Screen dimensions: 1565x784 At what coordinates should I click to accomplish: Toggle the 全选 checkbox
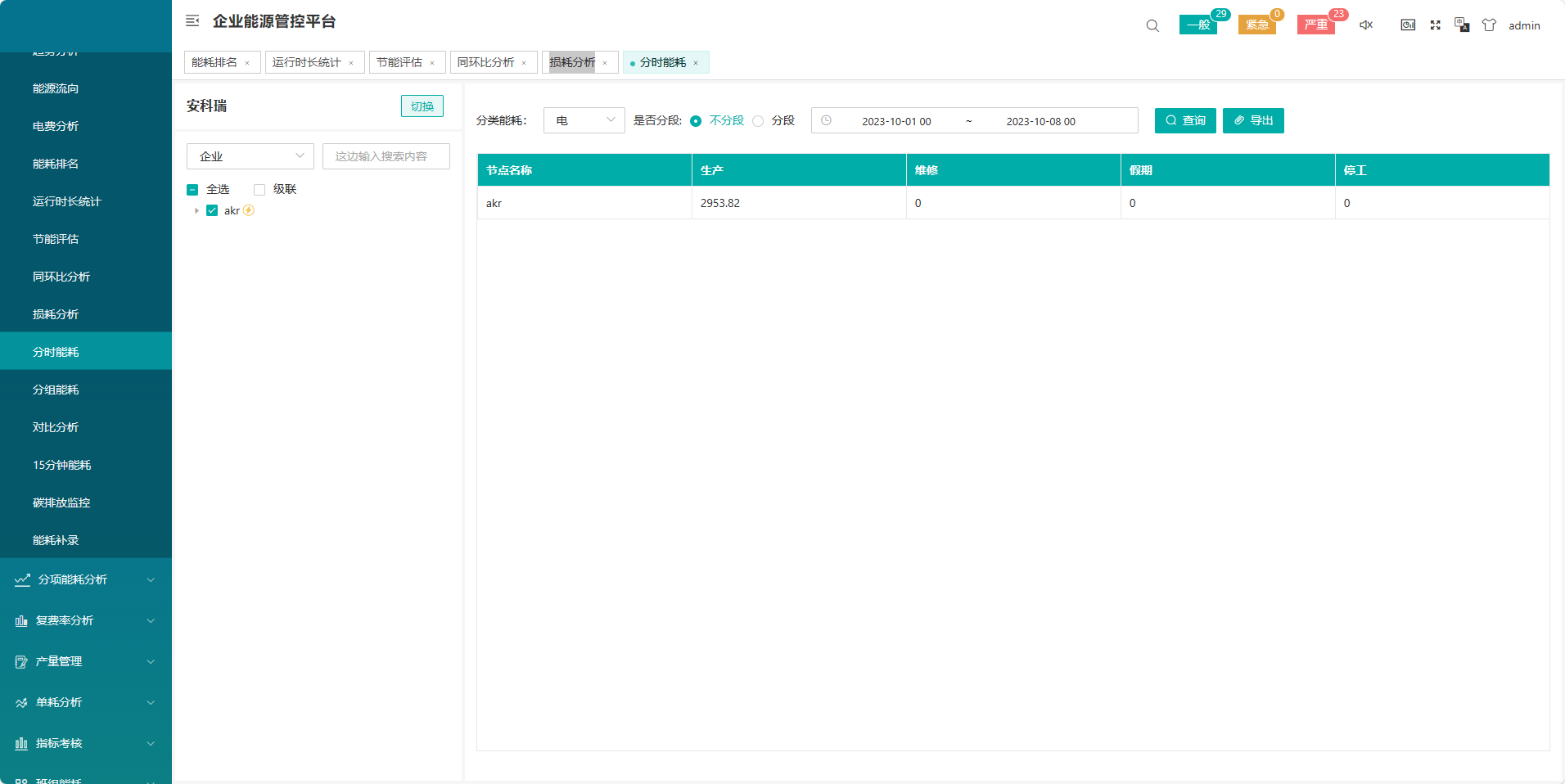[x=192, y=190]
